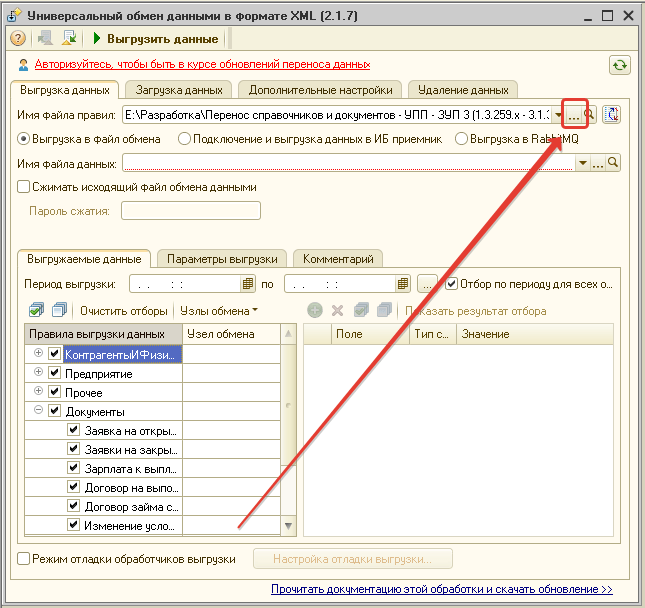Expand the 'Прочее' tree node

[x=38, y=392]
